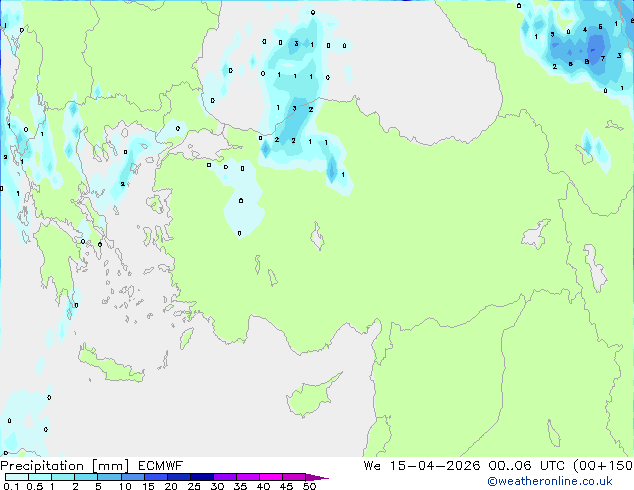Click the Sea of Marmara on map

204,147
